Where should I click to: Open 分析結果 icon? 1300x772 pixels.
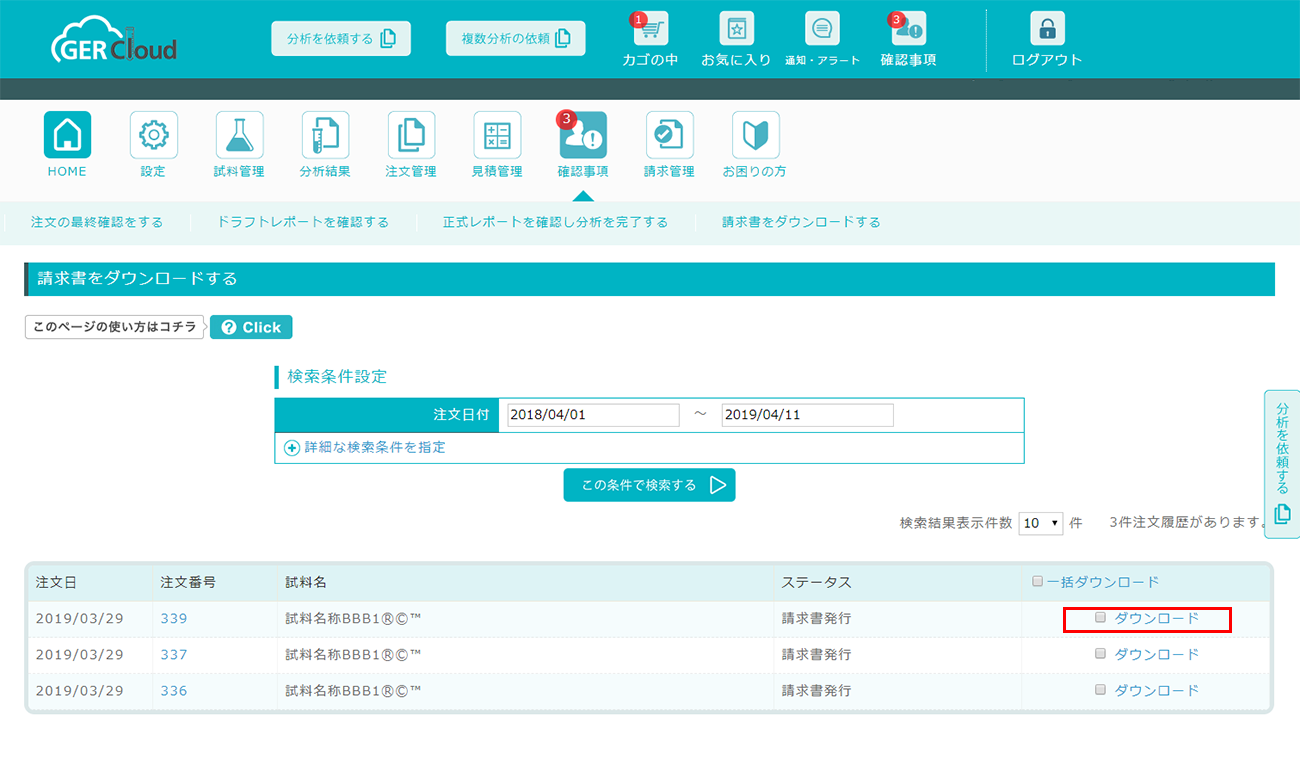(x=325, y=135)
